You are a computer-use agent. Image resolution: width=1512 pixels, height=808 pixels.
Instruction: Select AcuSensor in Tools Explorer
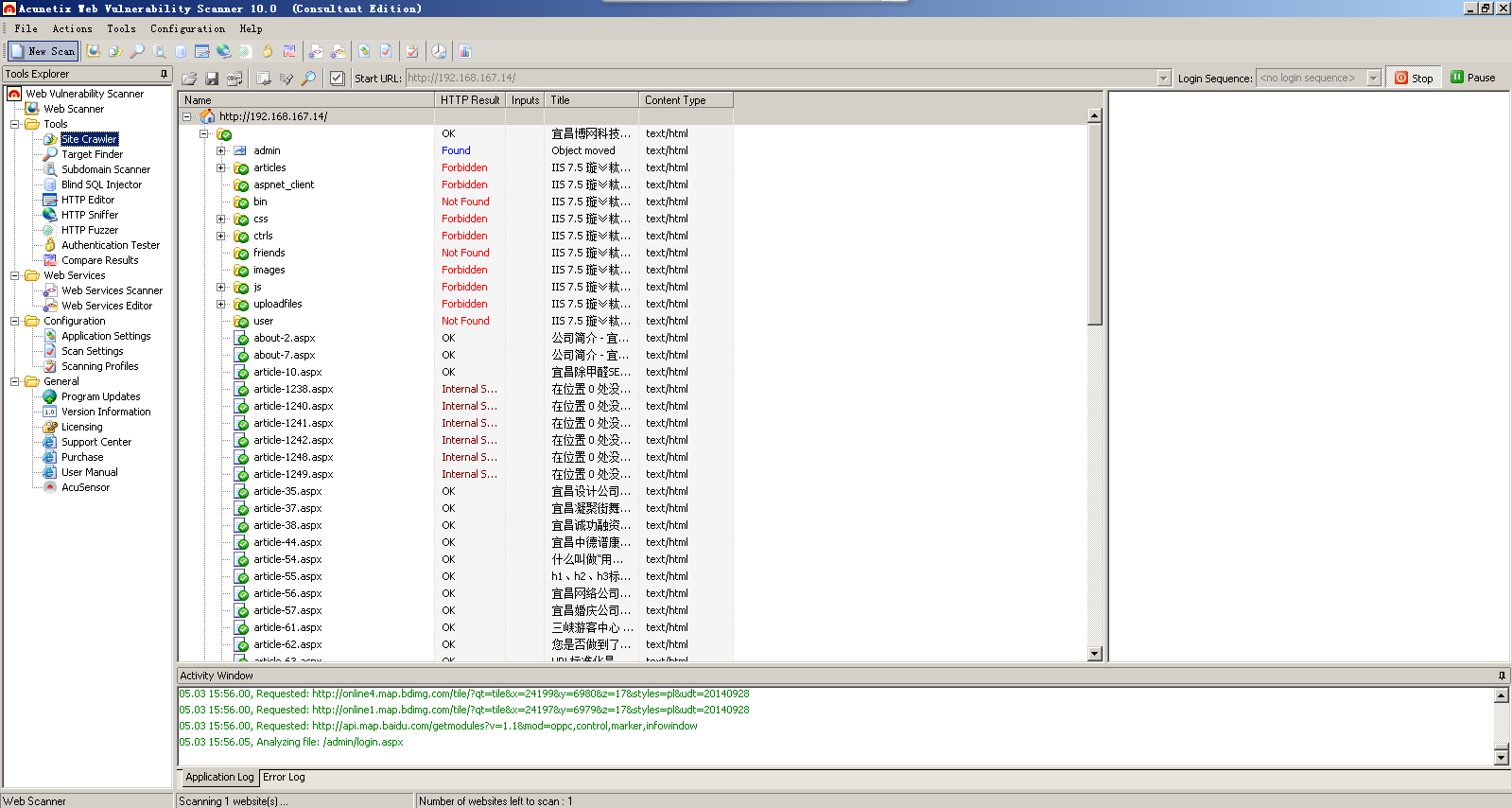86,487
